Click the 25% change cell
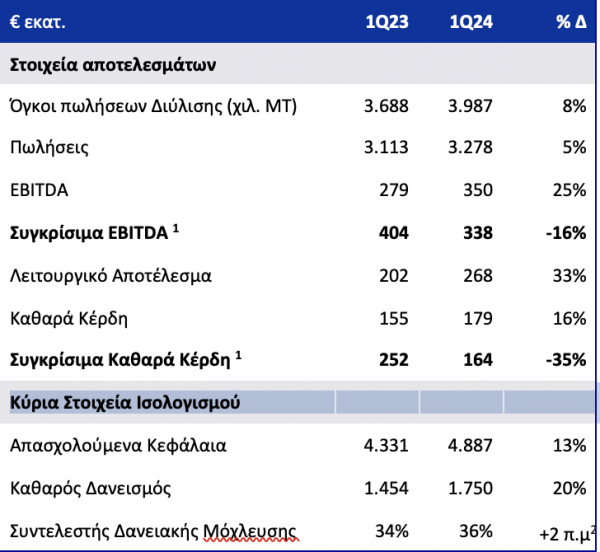This screenshot has width=600, height=552. pyautogui.click(x=570, y=190)
